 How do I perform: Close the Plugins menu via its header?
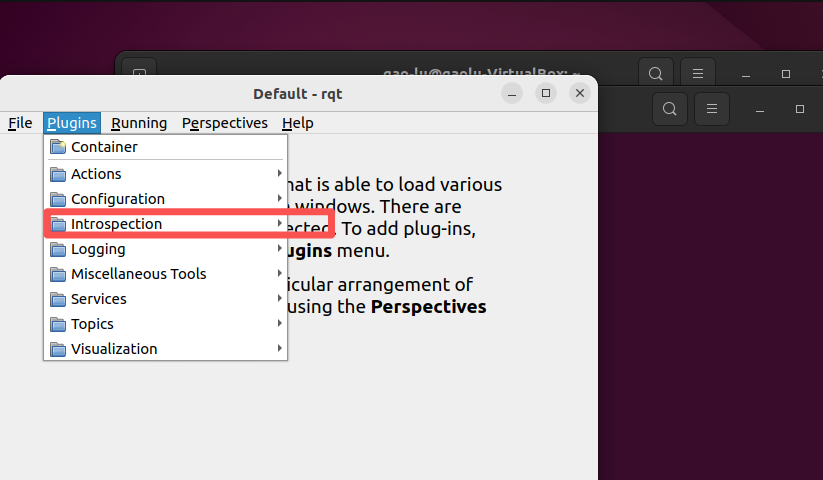pos(72,123)
